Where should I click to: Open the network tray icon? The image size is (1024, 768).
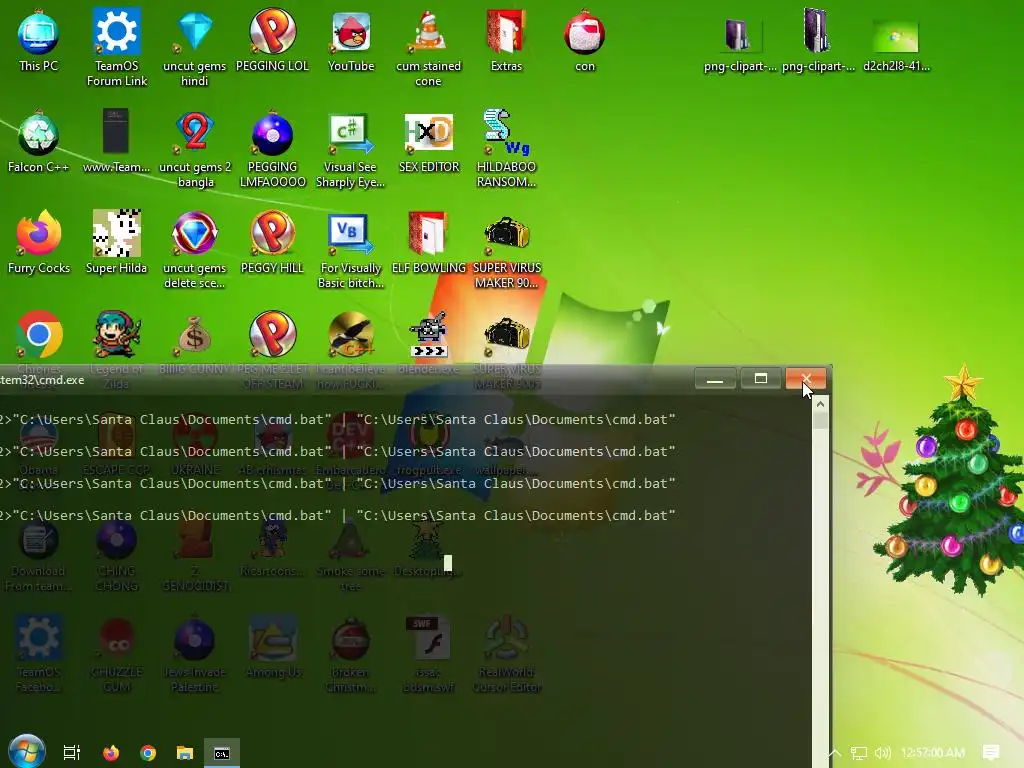859,753
